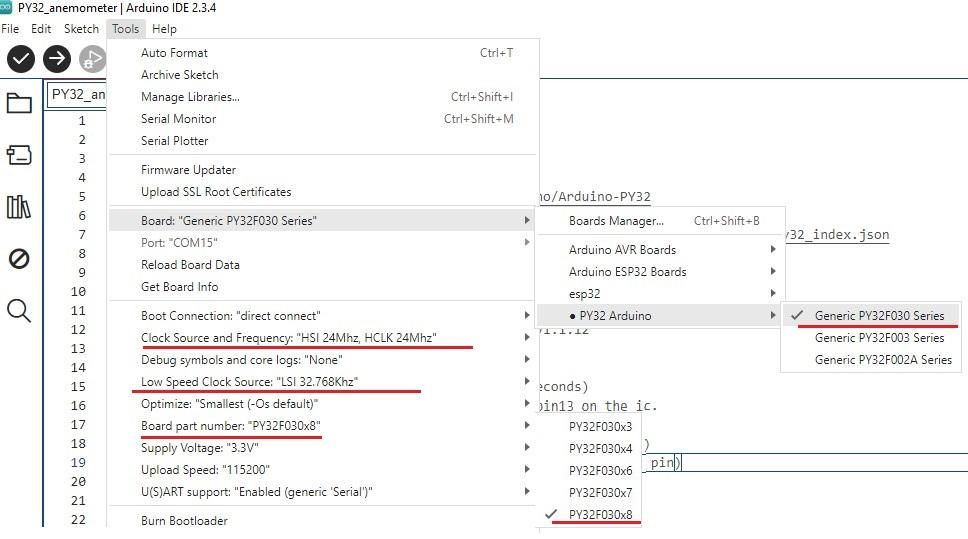968x539 pixels.
Task: Select Generic PY32F003 Series board
Action: point(871,338)
